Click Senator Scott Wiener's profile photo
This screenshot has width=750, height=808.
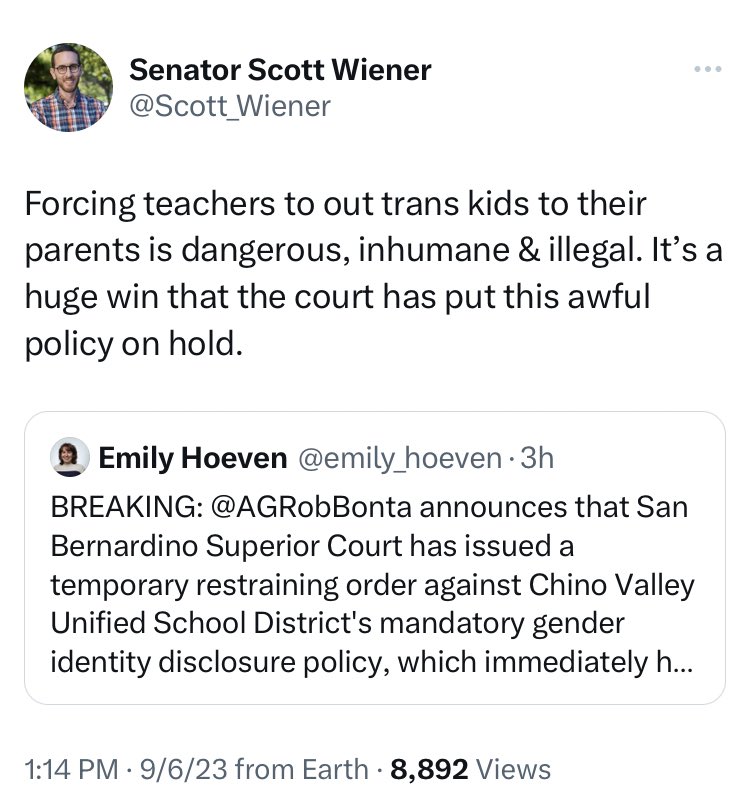tap(68, 87)
